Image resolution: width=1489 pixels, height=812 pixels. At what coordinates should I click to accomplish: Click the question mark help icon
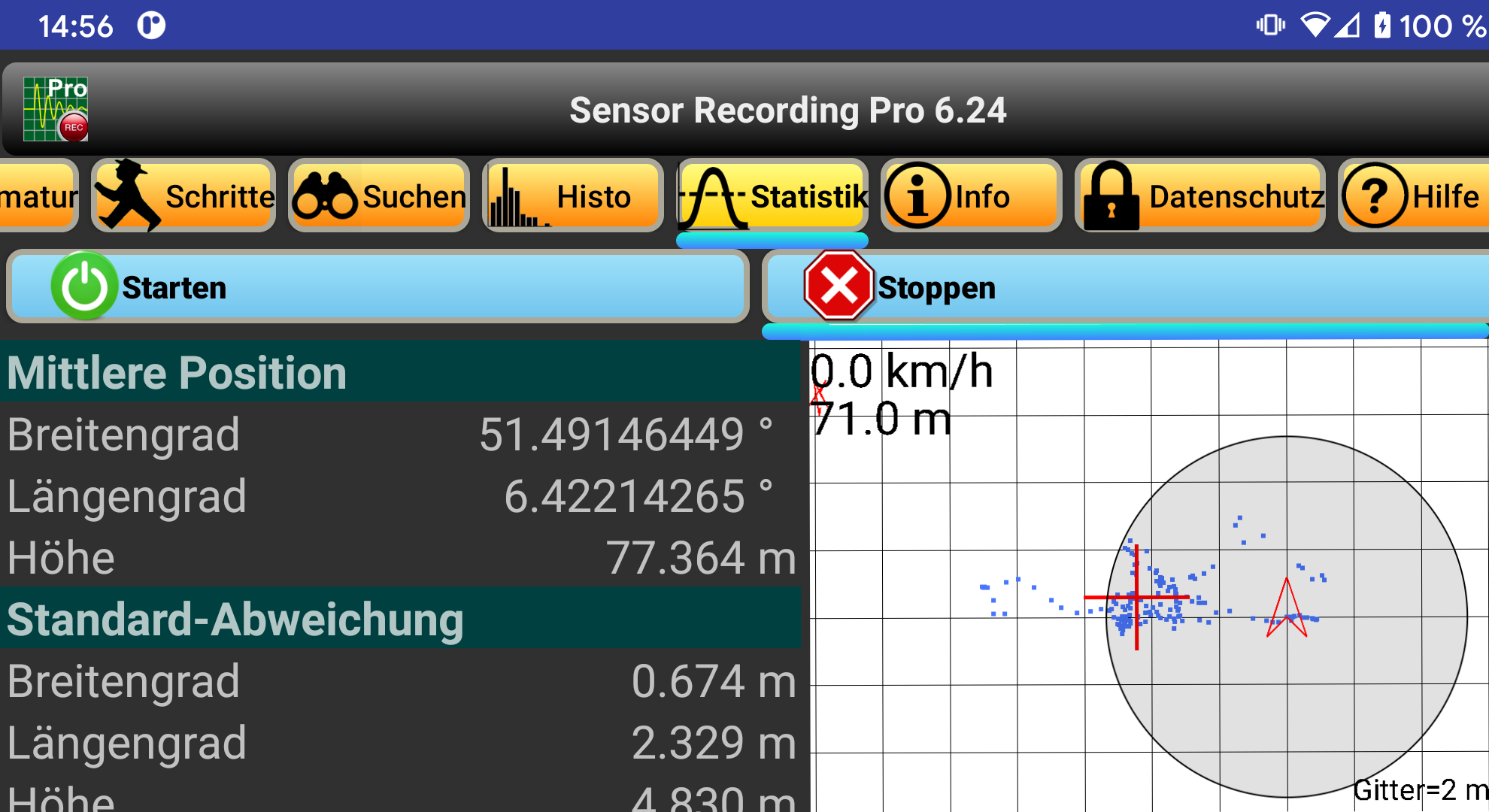point(1375,195)
